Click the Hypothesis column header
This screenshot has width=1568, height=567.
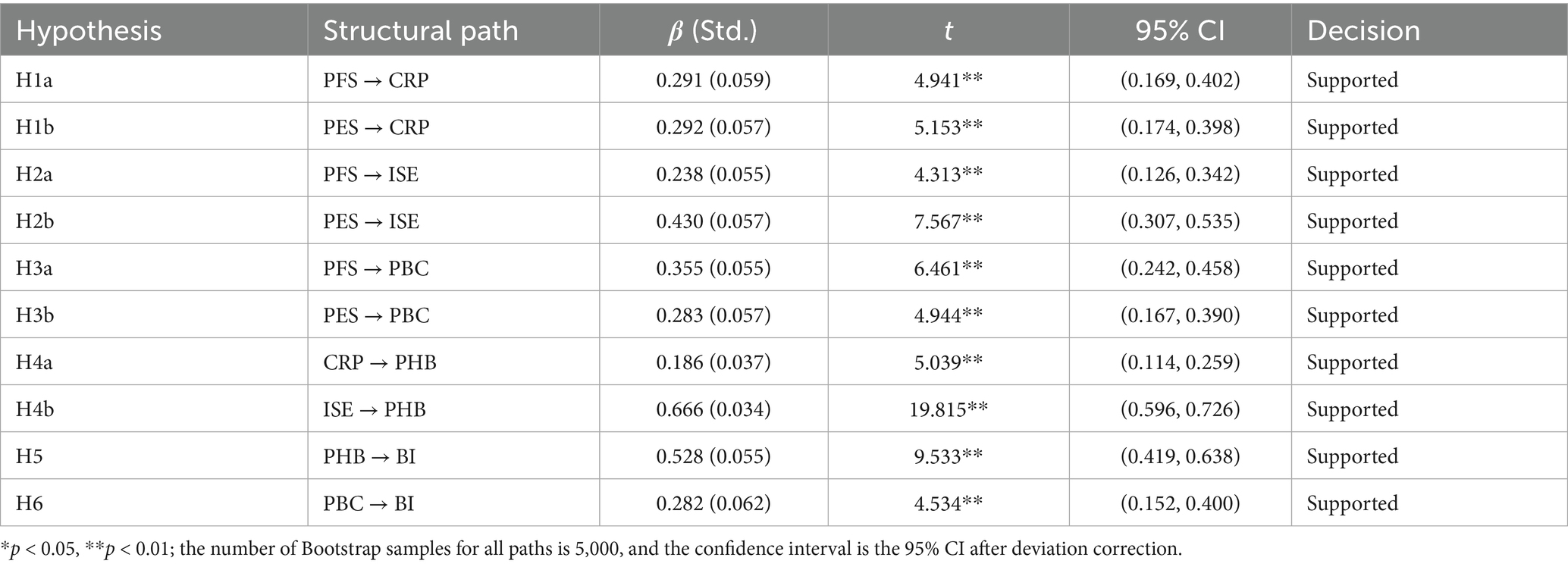coord(89,30)
